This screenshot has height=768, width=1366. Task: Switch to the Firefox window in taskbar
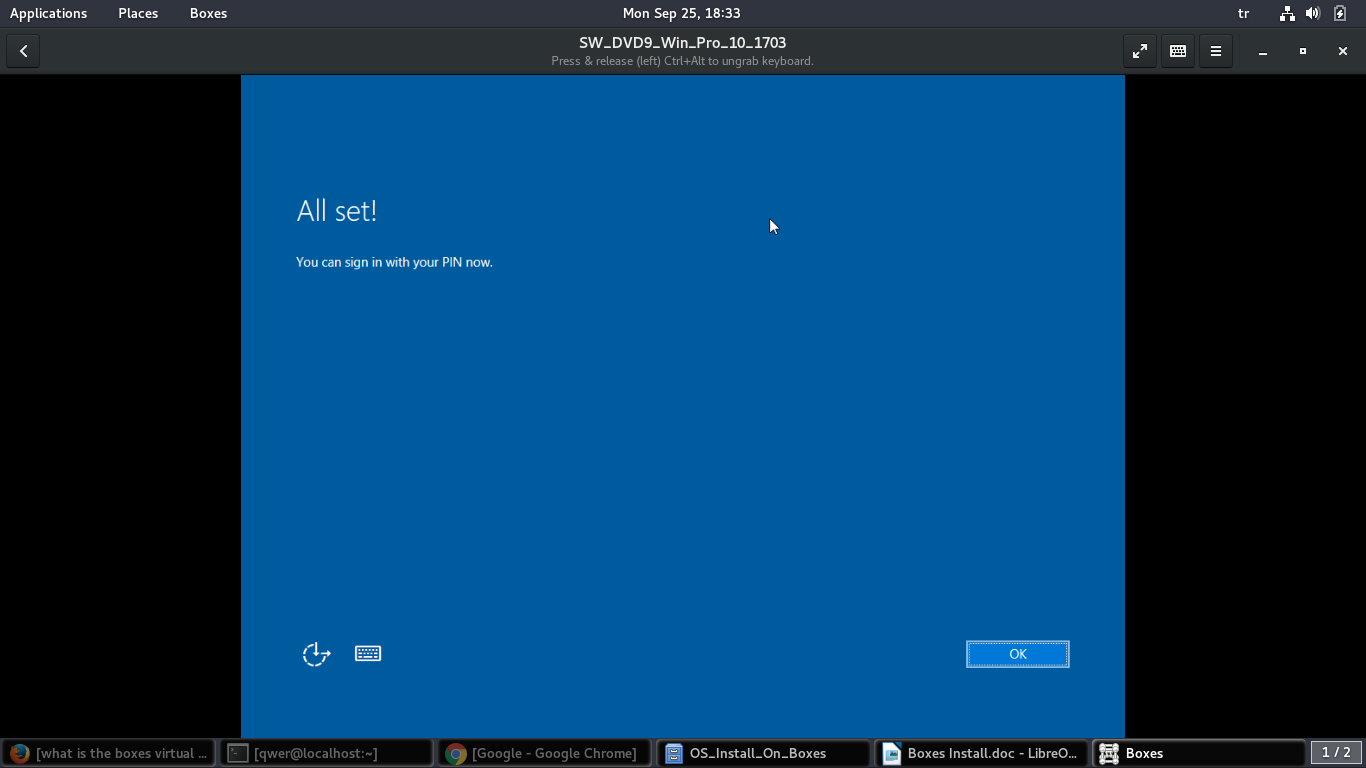(x=108, y=753)
